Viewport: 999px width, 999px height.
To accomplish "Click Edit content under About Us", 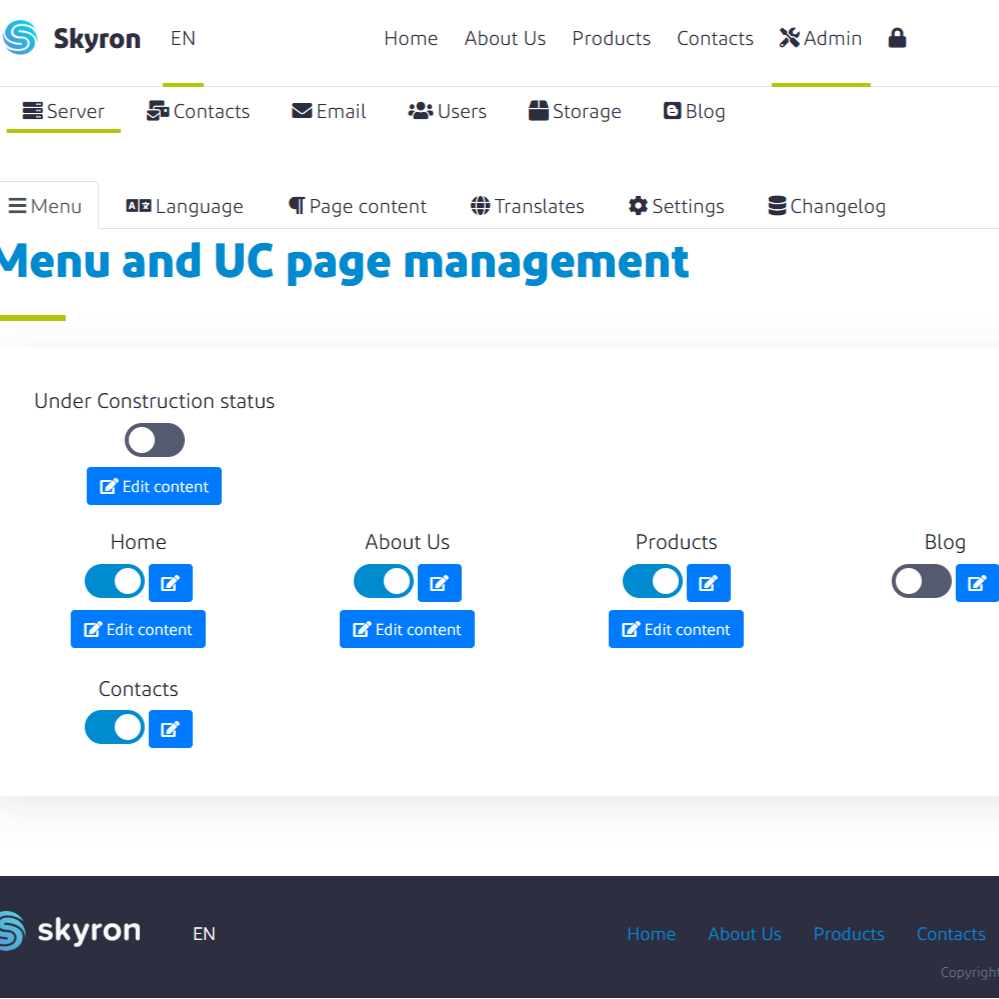I will (406, 629).
